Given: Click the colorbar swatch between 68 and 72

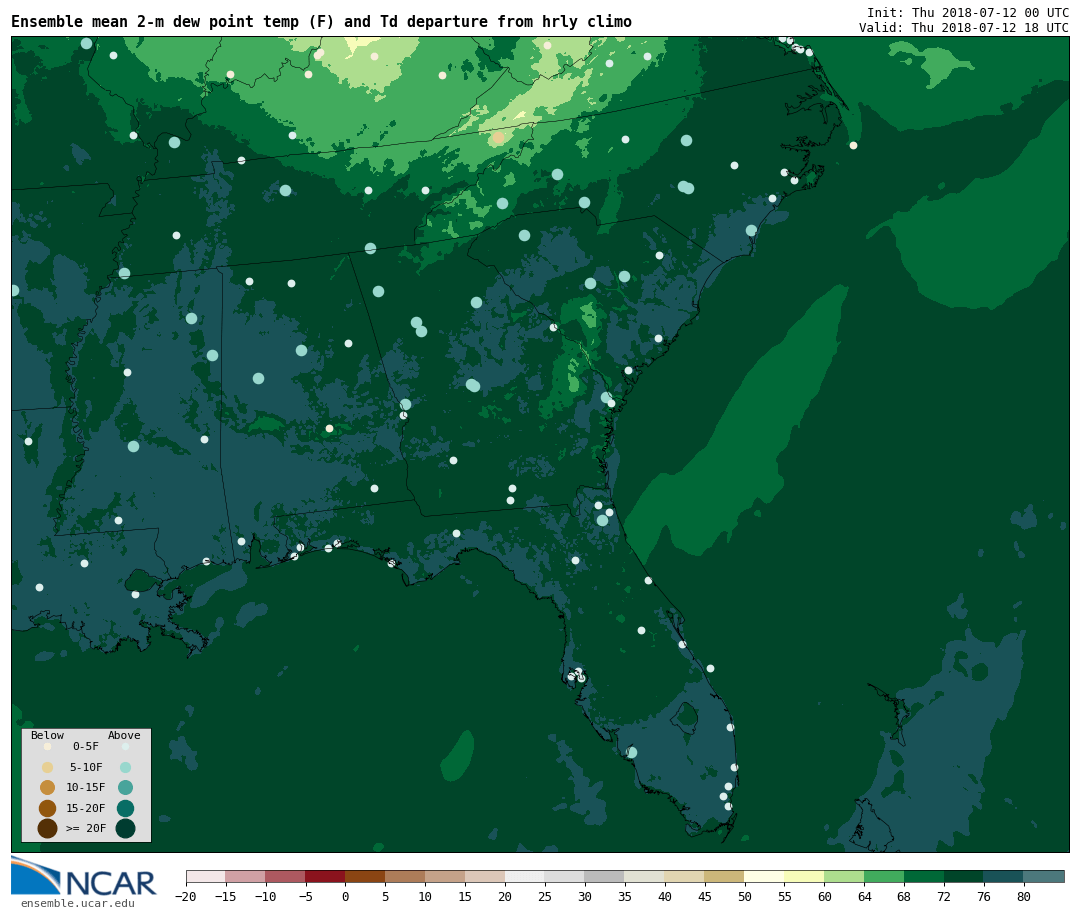Looking at the screenshot, I should (x=925, y=876).
